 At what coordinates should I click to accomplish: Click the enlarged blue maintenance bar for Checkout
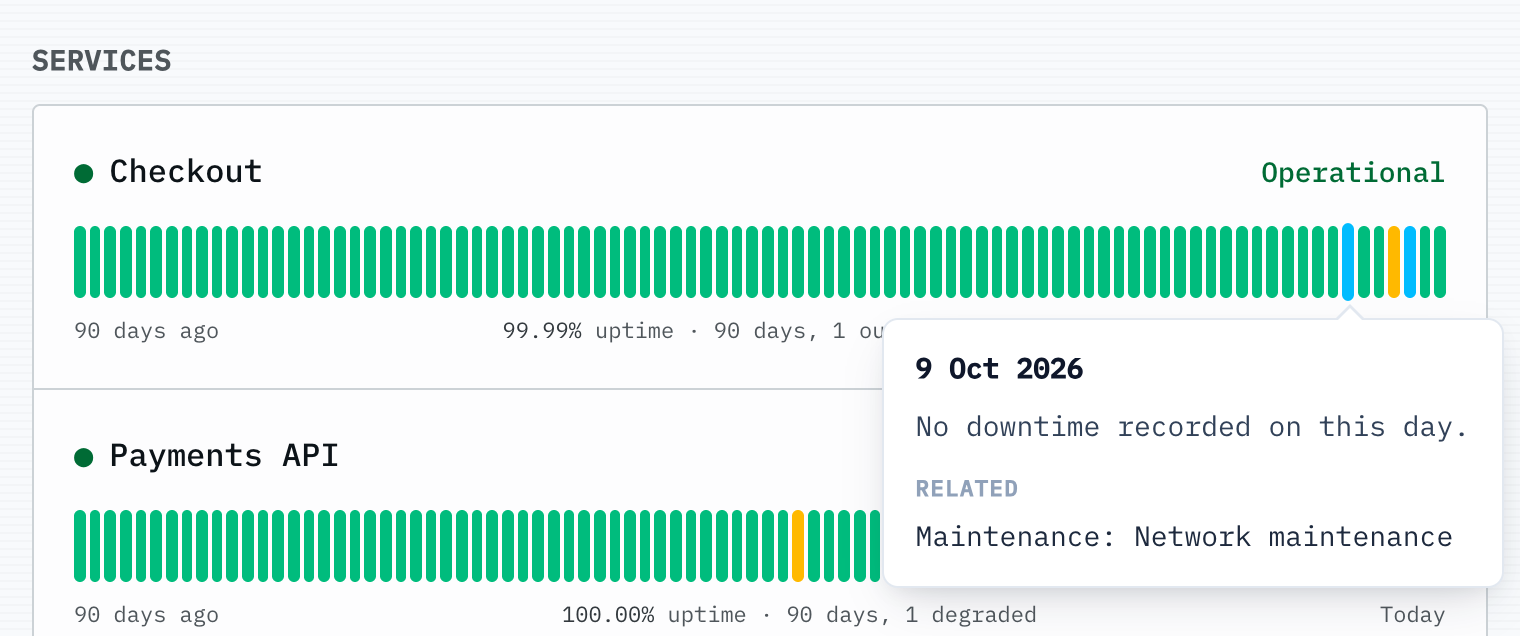[x=1348, y=262]
